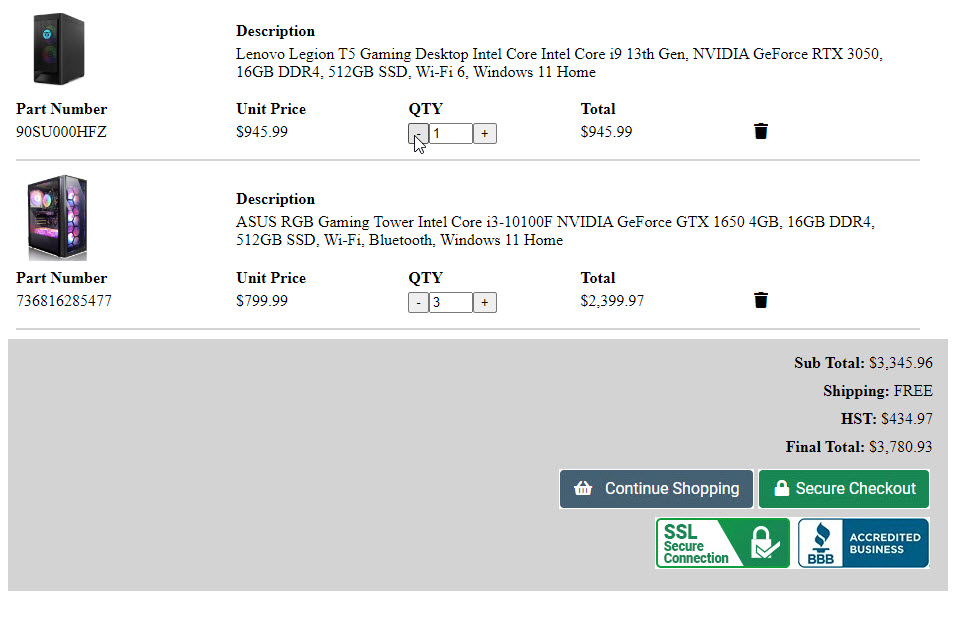The width and height of the screenshot is (975, 626).
Task: Click the padlock icon on Secure Checkout
Action: 779,489
